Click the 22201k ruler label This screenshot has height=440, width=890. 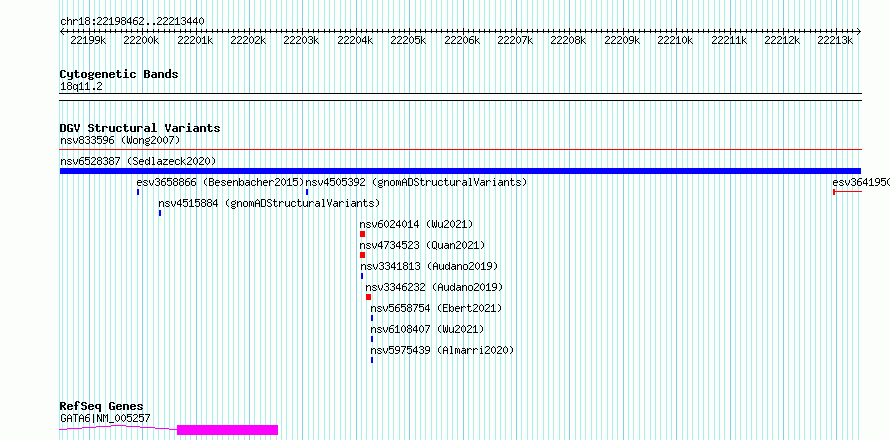point(195,40)
